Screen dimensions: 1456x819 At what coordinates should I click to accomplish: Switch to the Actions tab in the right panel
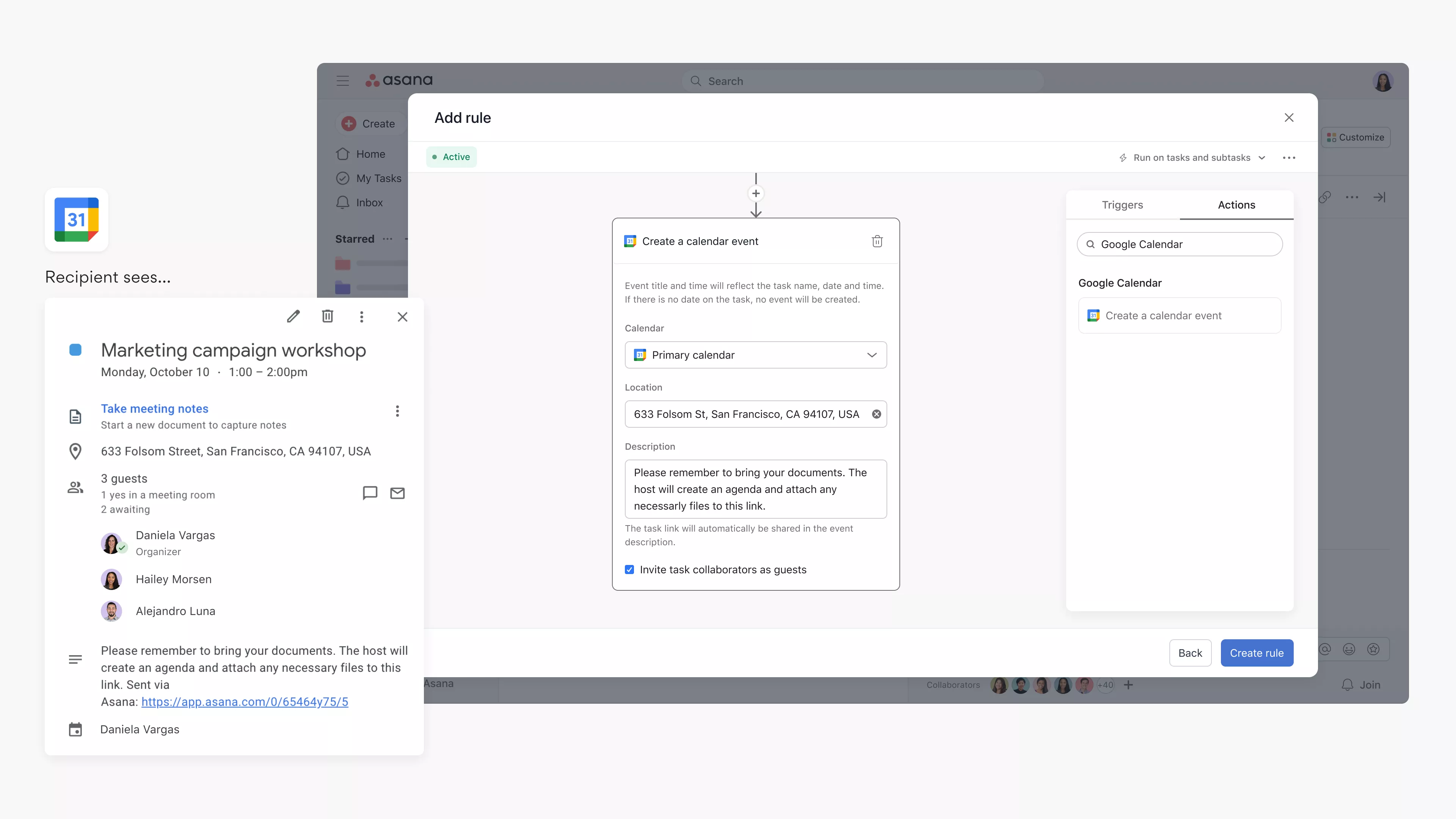click(1236, 204)
